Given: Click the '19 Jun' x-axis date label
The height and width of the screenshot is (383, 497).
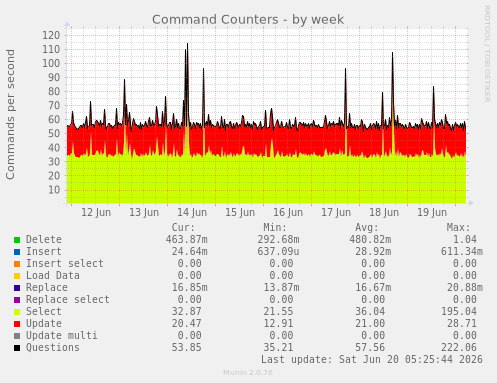Looking at the screenshot, I should 432,212.
